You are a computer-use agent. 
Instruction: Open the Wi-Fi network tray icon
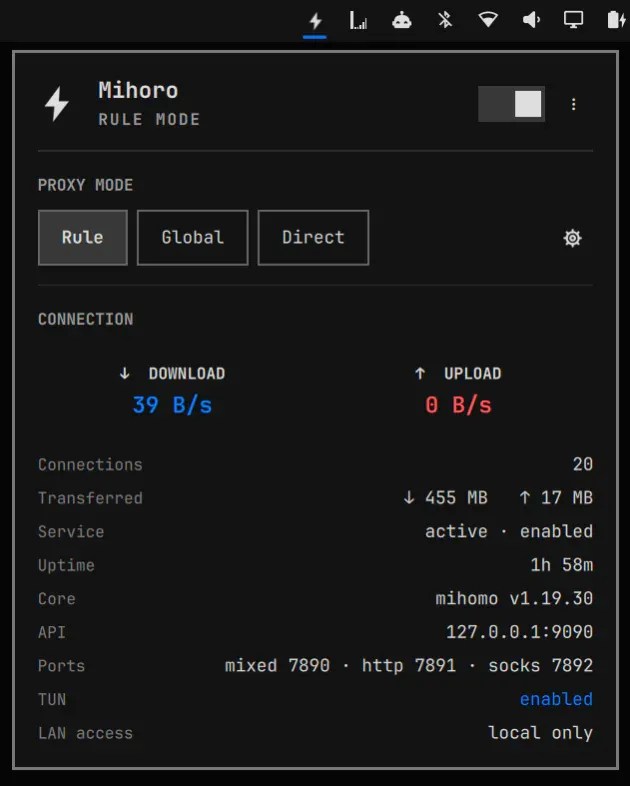(x=488, y=21)
